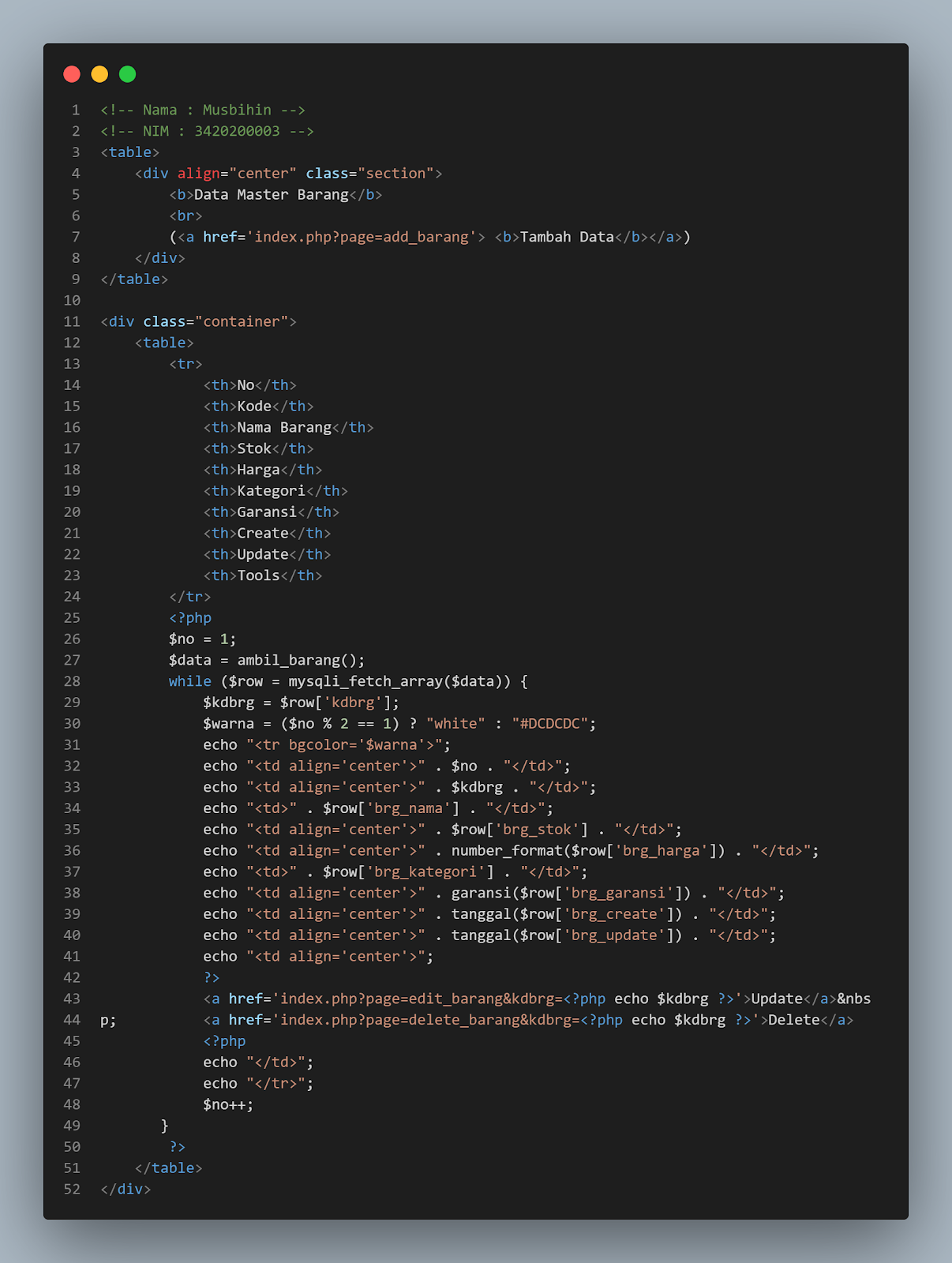This screenshot has width=952, height=1263.
Task: Click the closing '</table>' on line 51
Action: pos(169,1167)
